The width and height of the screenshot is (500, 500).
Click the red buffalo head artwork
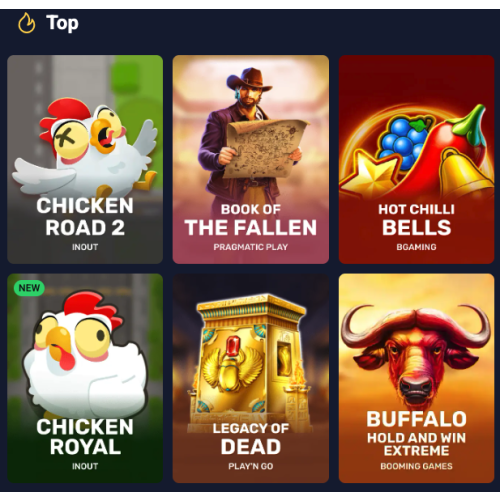point(416,353)
